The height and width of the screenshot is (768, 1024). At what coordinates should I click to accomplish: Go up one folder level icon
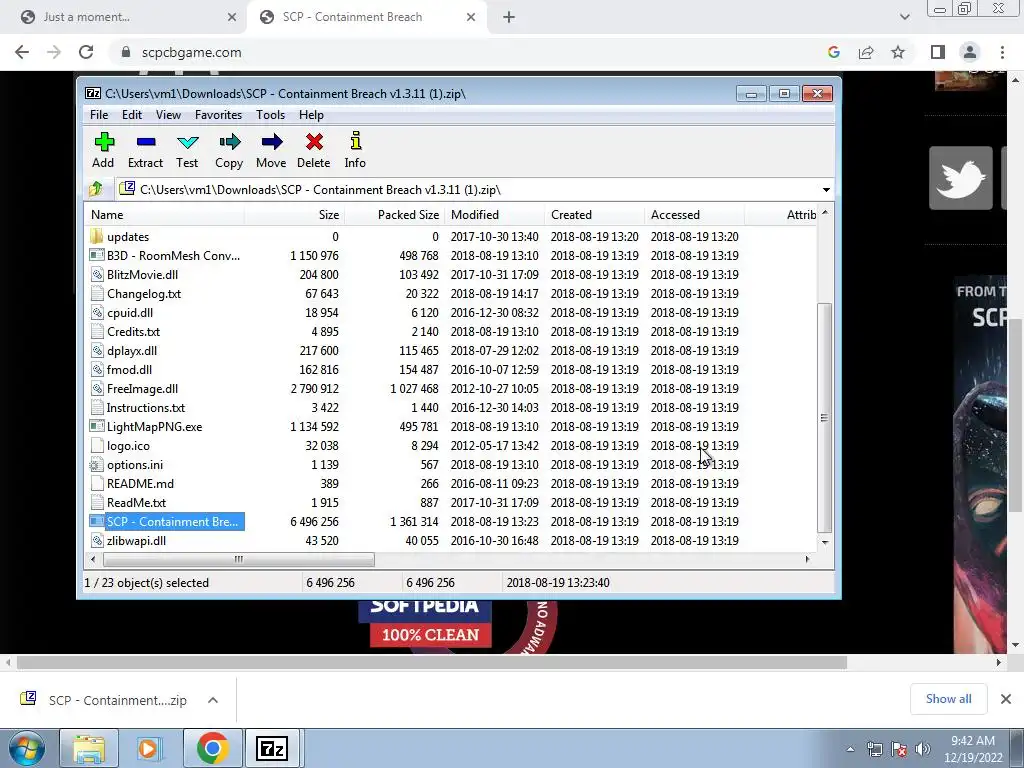(96, 189)
